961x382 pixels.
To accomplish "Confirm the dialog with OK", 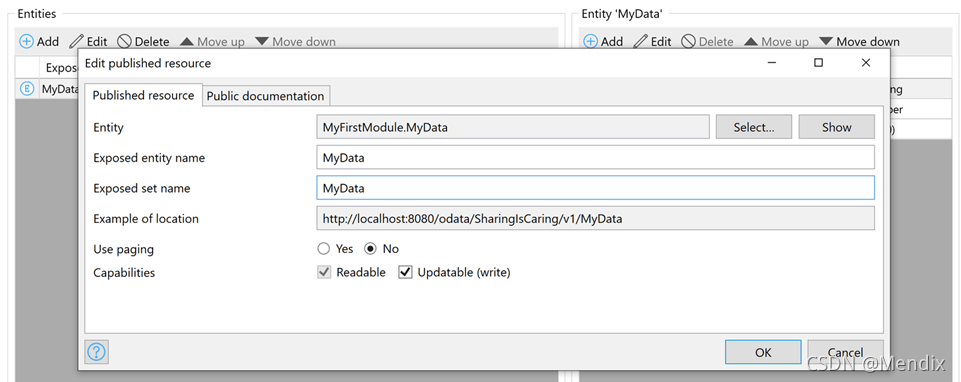I will point(763,352).
